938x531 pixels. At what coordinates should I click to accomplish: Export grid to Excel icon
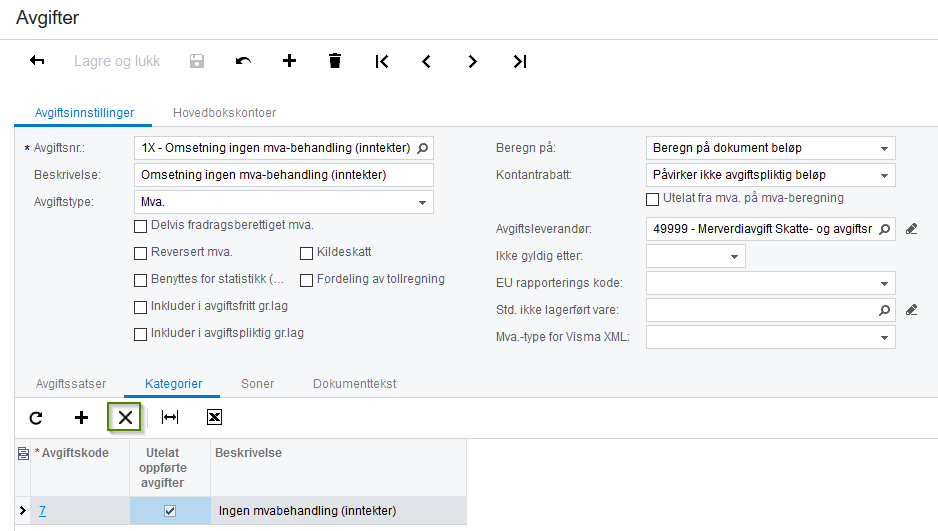pyautogui.click(x=214, y=417)
